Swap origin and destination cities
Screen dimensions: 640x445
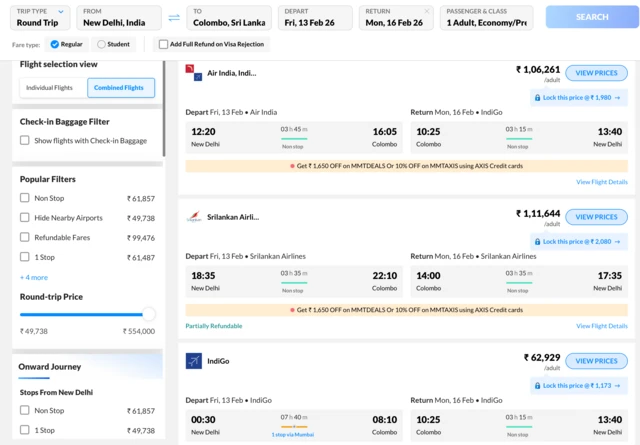[174, 17]
